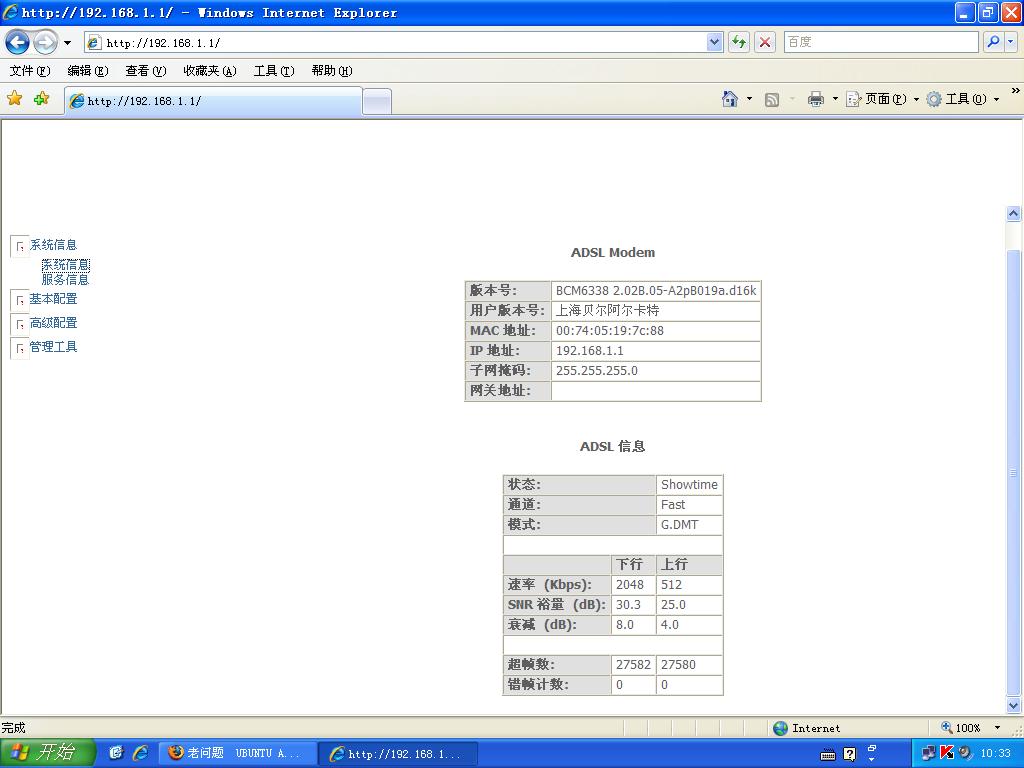This screenshot has width=1024, height=768.
Task: Click the magnifier search icon
Action: pyautogui.click(x=993, y=42)
